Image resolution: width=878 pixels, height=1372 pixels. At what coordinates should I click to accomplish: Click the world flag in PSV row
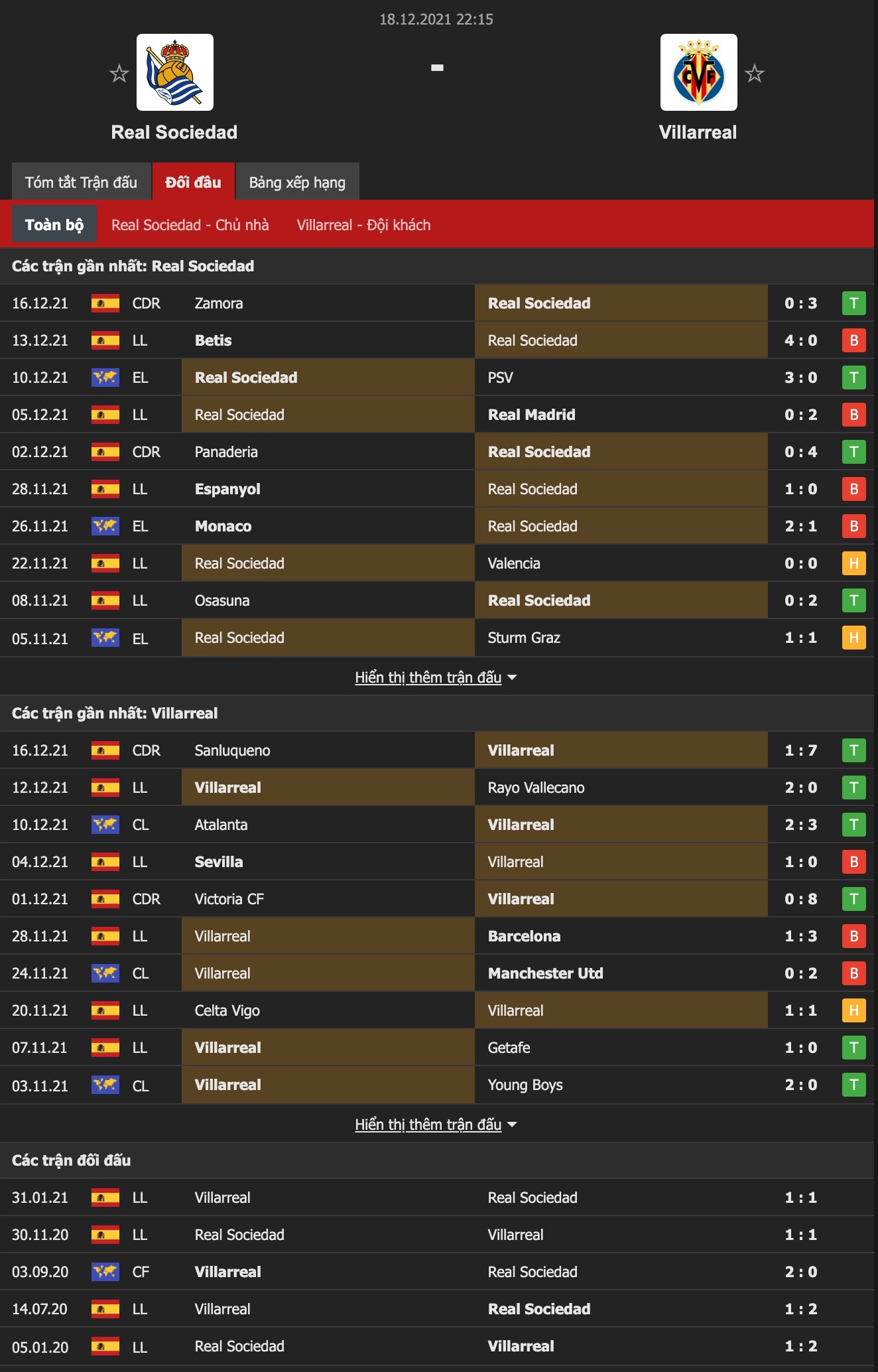tap(105, 377)
